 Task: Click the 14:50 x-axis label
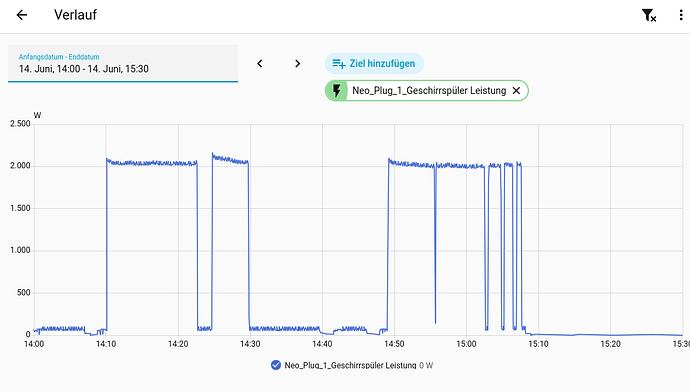[394, 344]
